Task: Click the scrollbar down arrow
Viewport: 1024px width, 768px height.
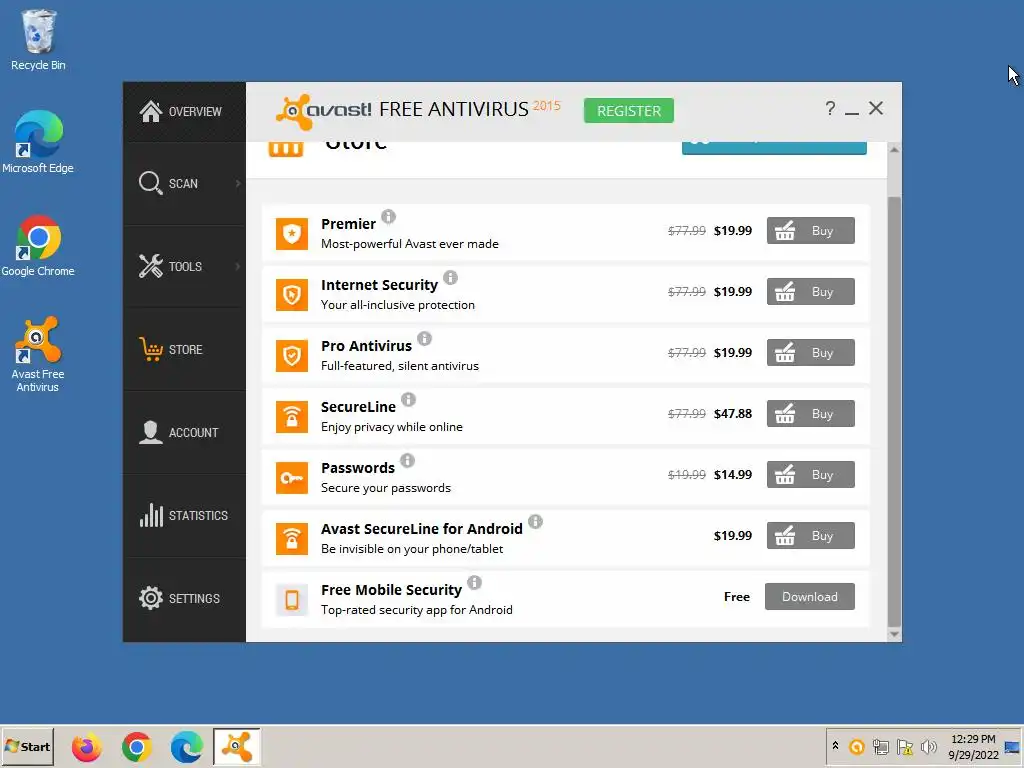Action: click(894, 634)
